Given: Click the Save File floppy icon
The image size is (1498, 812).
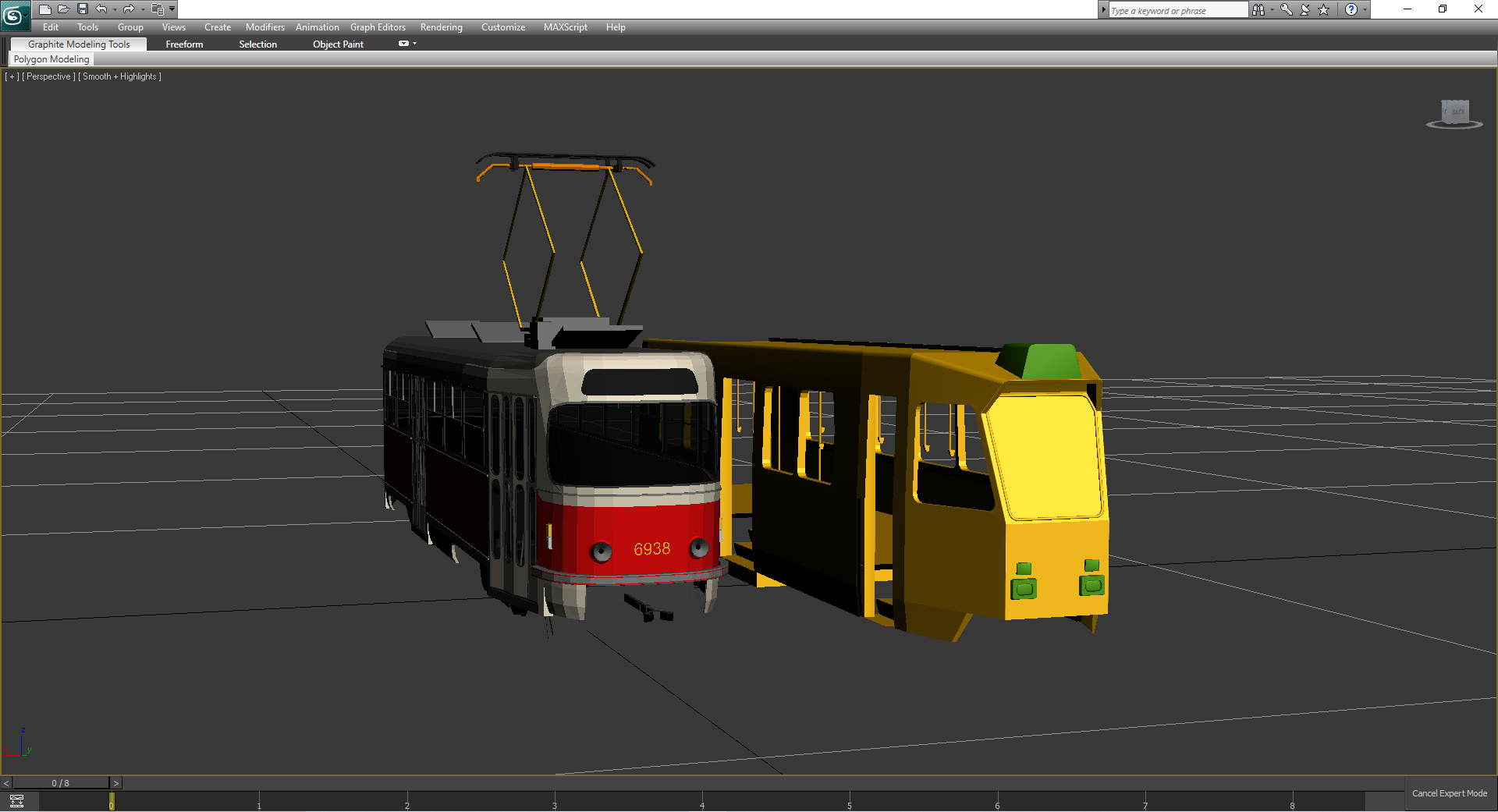Looking at the screenshot, I should [x=82, y=9].
